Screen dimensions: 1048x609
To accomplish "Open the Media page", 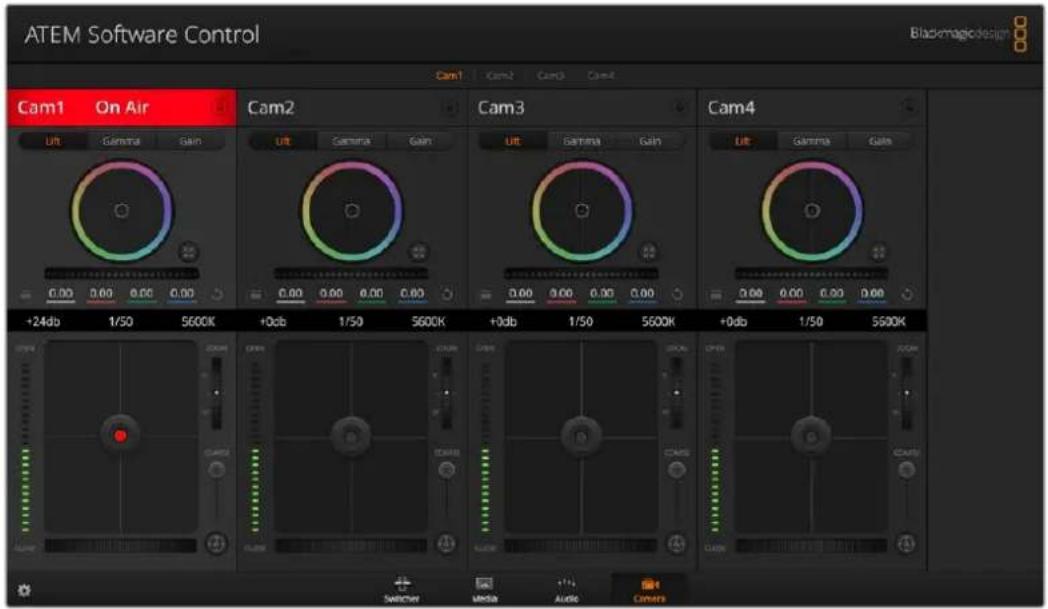I will click(485, 590).
